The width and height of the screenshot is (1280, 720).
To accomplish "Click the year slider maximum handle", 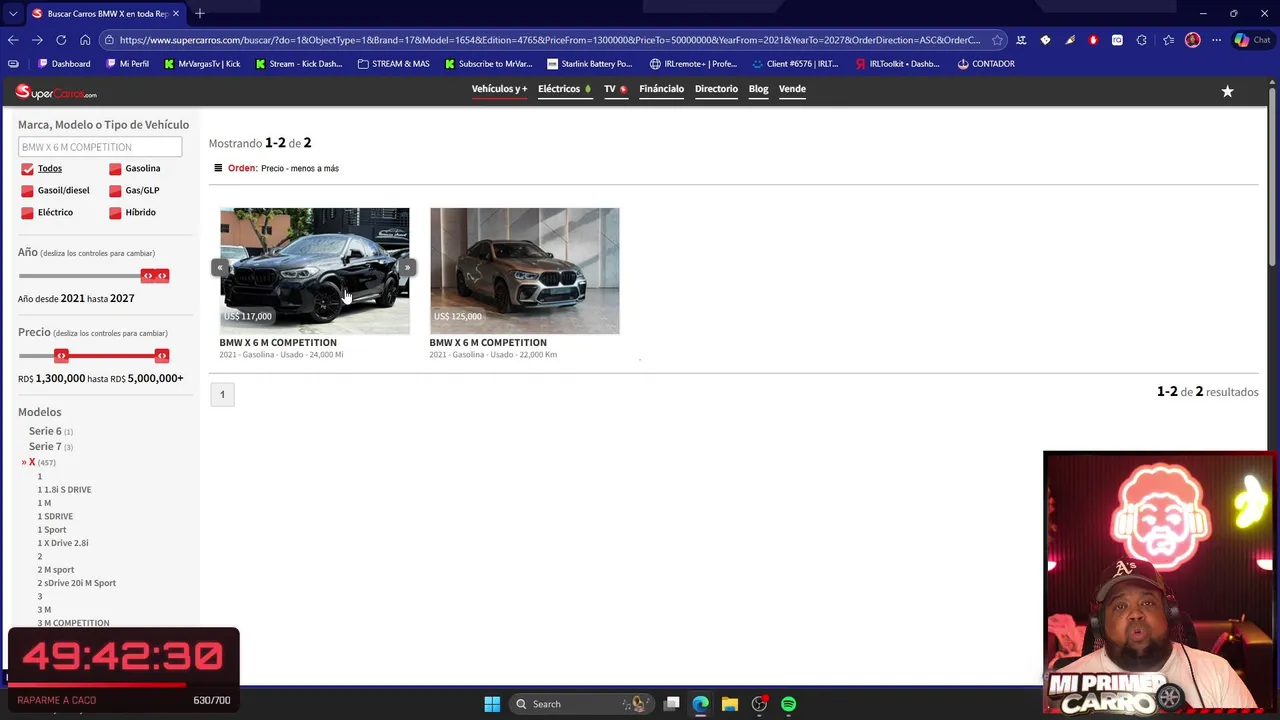I will tap(162, 276).
